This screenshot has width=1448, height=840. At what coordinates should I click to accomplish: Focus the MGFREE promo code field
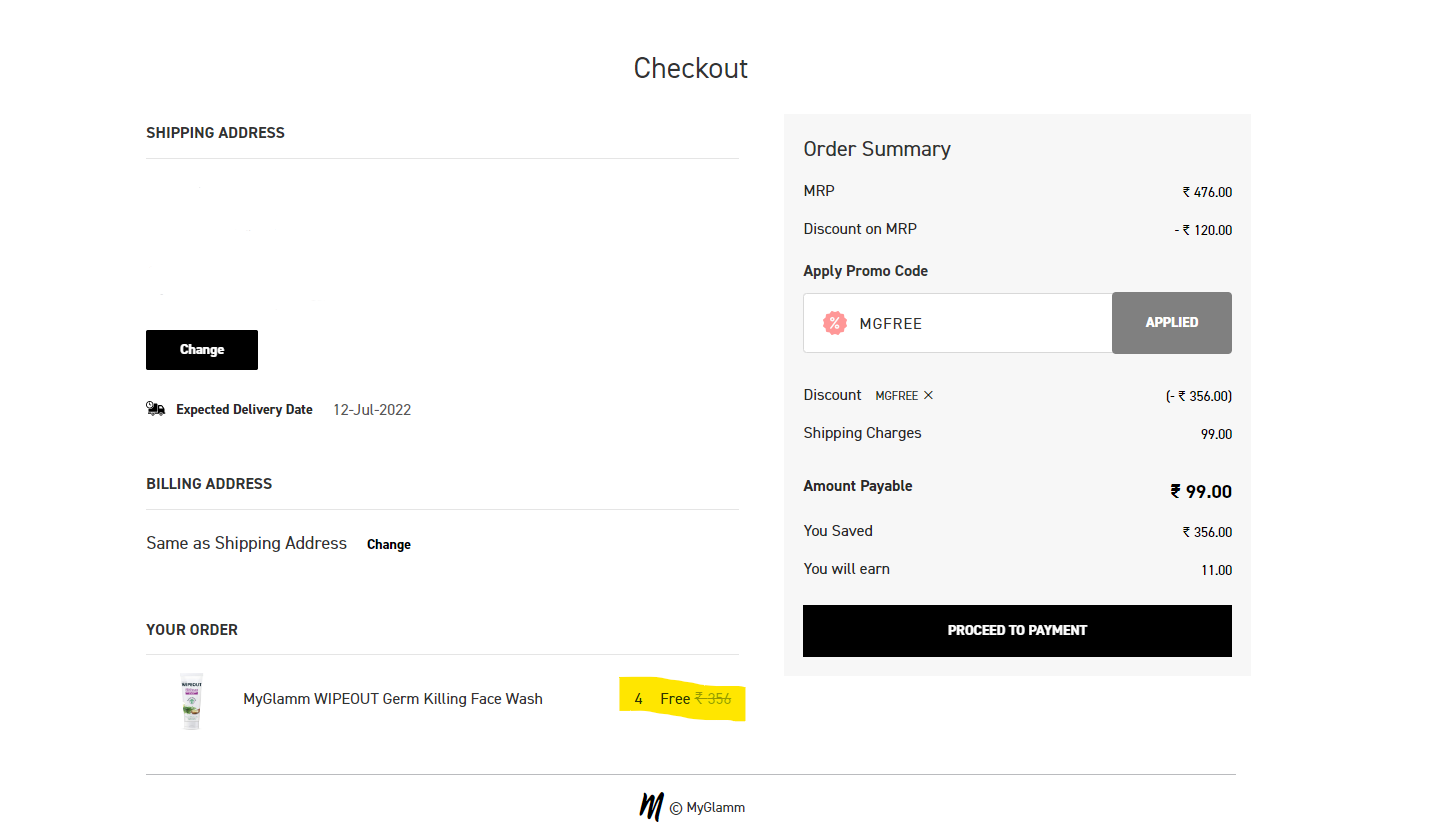coord(958,323)
